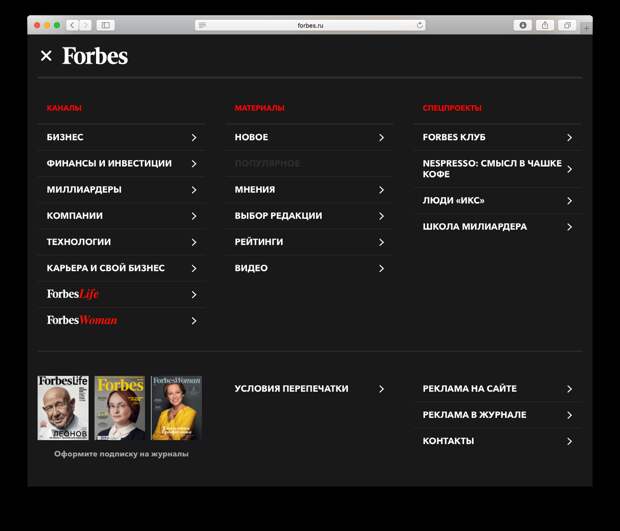
Task: Open the Мнения section
Action: click(x=309, y=189)
